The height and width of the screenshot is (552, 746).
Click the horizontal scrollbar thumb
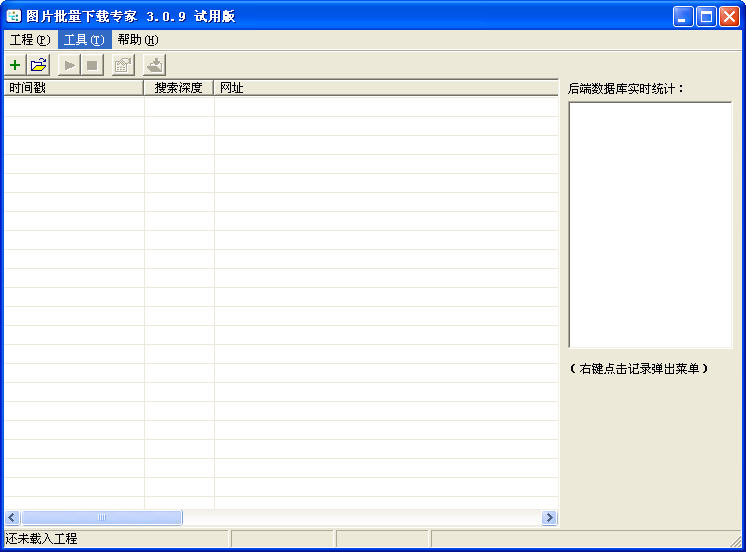click(x=102, y=517)
